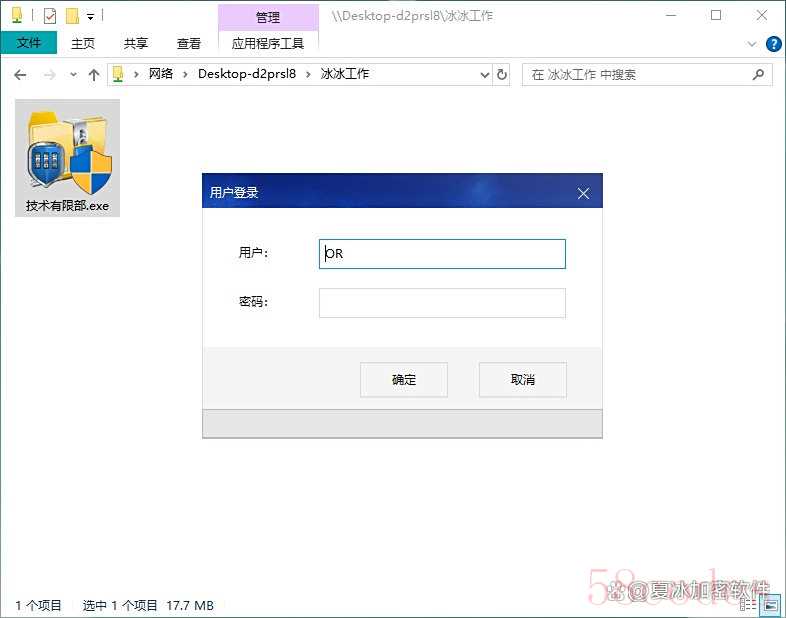
Task: Expand the address bar history dropdown
Action: click(484, 75)
